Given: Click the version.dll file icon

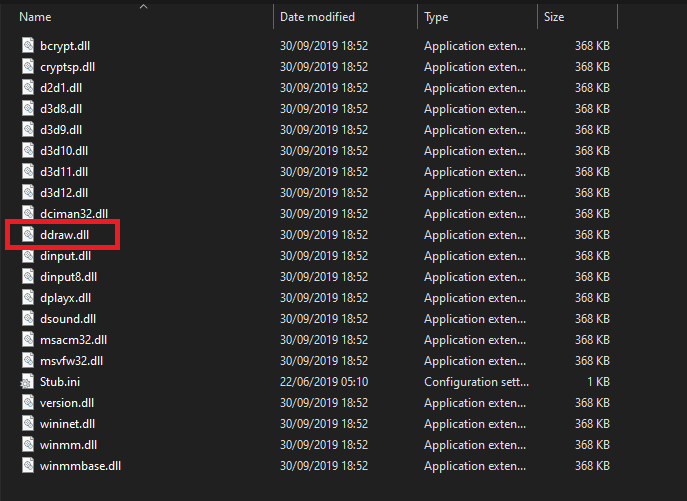Looking at the screenshot, I should tap(28, 403).
